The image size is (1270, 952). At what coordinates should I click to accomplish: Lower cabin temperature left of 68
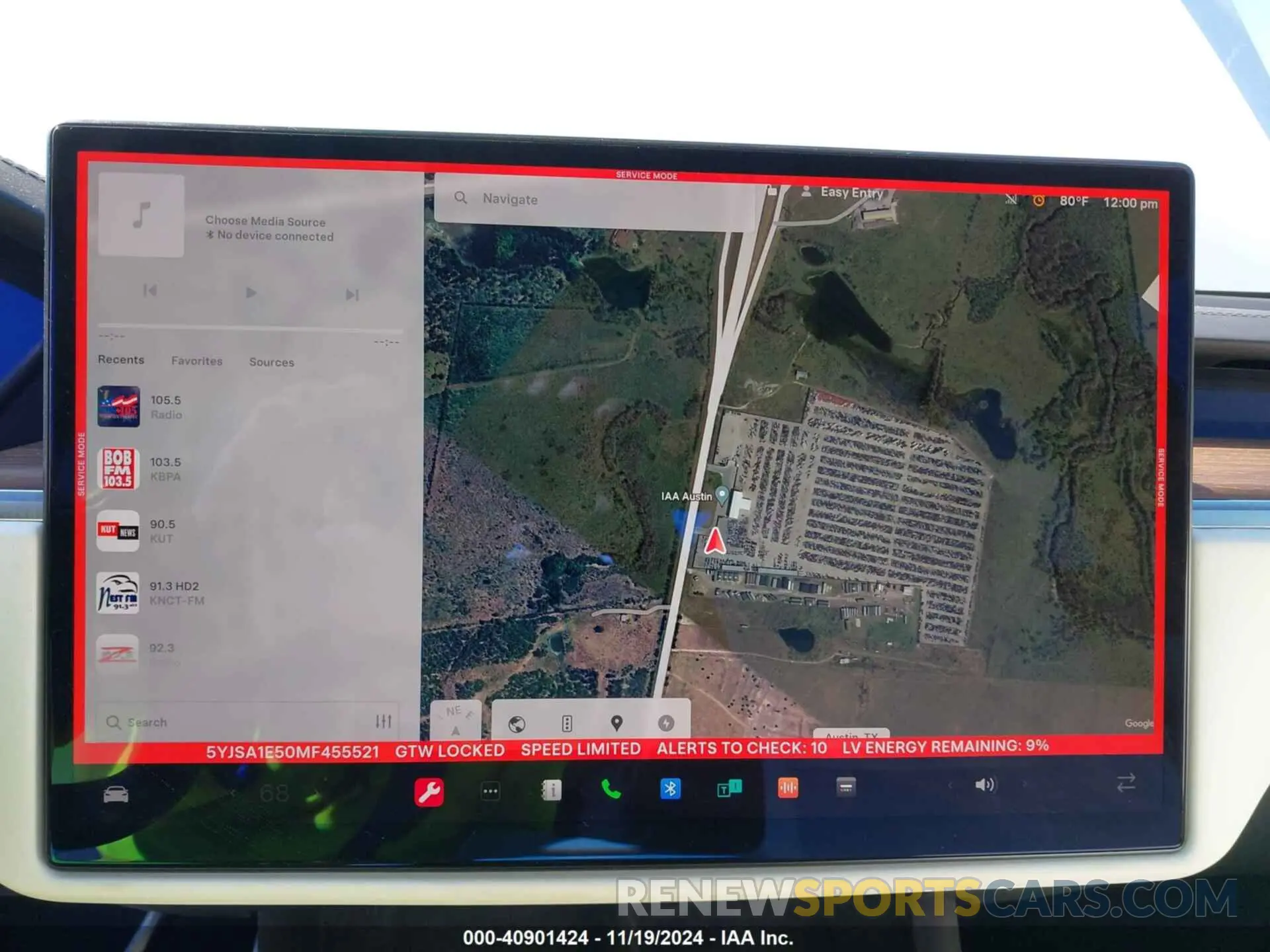[233, 793]
